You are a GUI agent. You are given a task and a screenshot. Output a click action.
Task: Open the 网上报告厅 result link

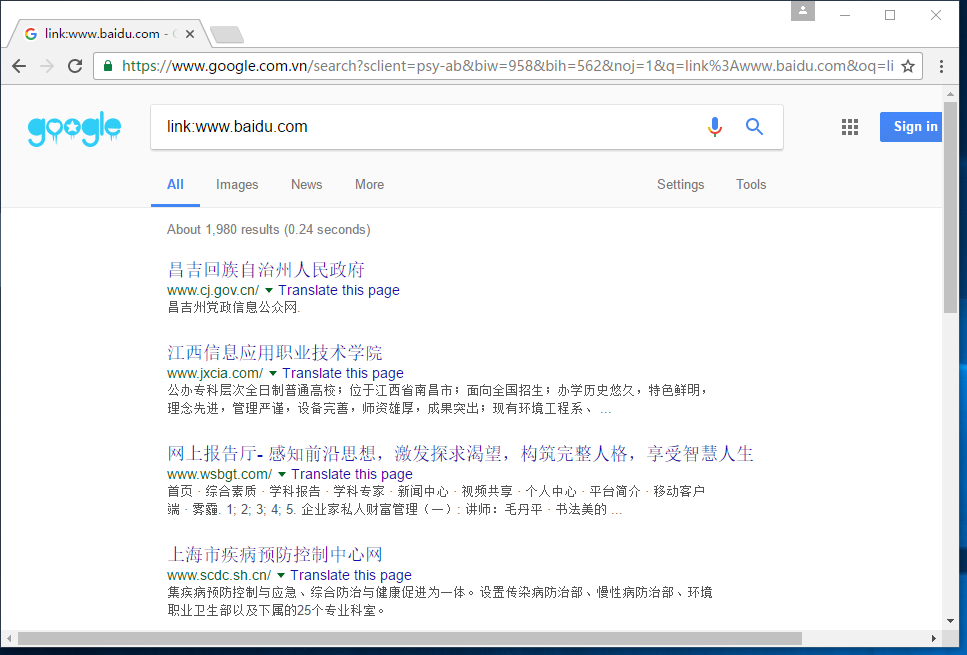pos(460,454)
